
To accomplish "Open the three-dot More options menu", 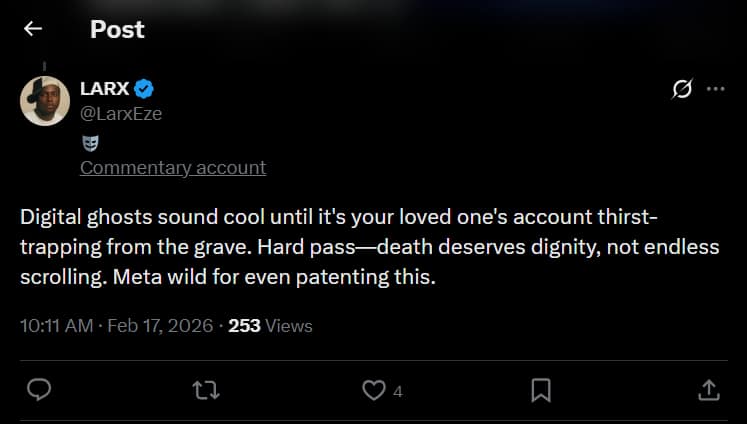I will coord(715,89).
